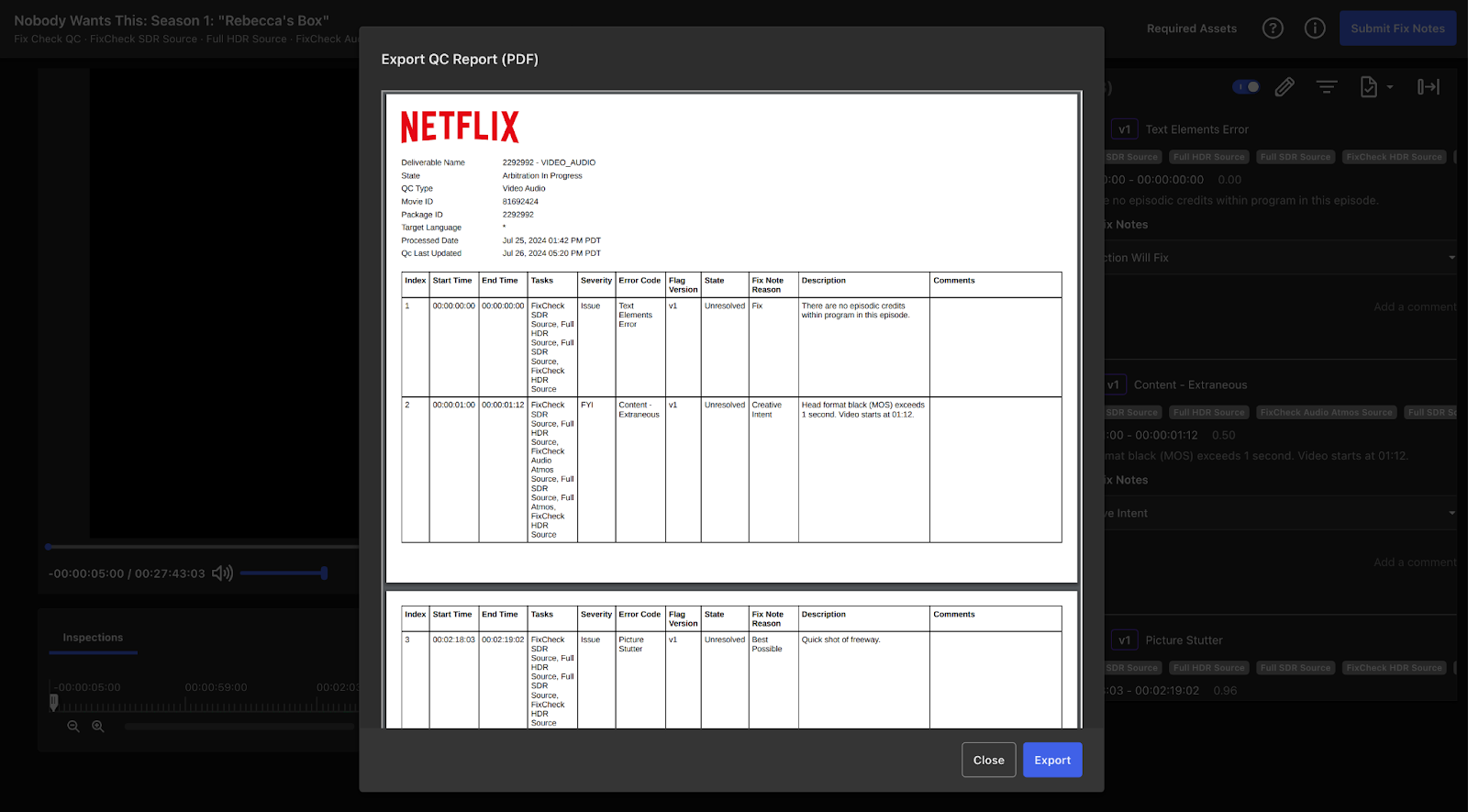Toggle the blue switch in issues toolbar
The width and height of the screenshot is (1468, 812).
[x=1246, y=87]
